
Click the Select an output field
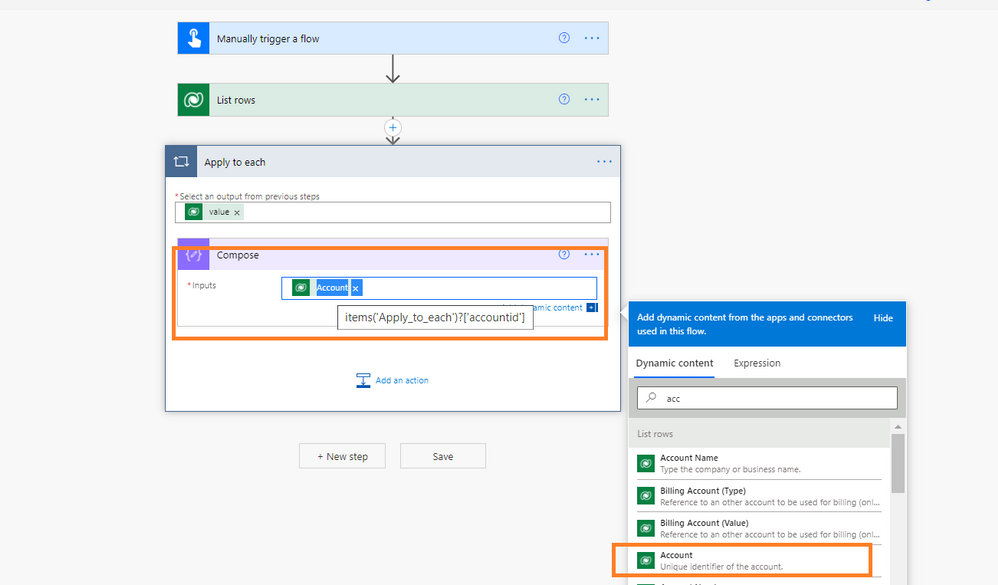coord(393,212)
